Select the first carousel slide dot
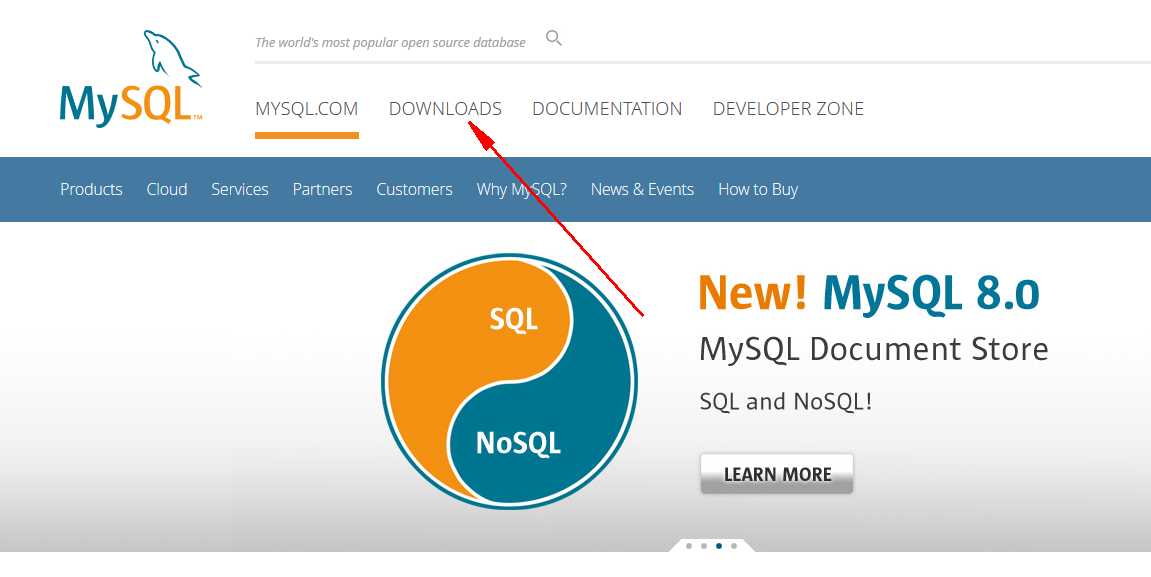Viewport: 1151px width, 577px height. pos(689,546)
